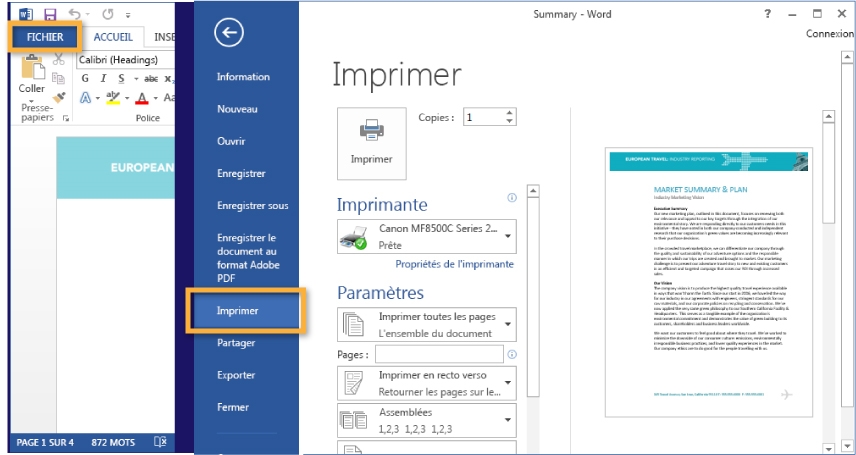The width and height of the screenshot is (856, 455).
Task: Open the Text Effects dropdown arrow
Action: tap(98, 98)
